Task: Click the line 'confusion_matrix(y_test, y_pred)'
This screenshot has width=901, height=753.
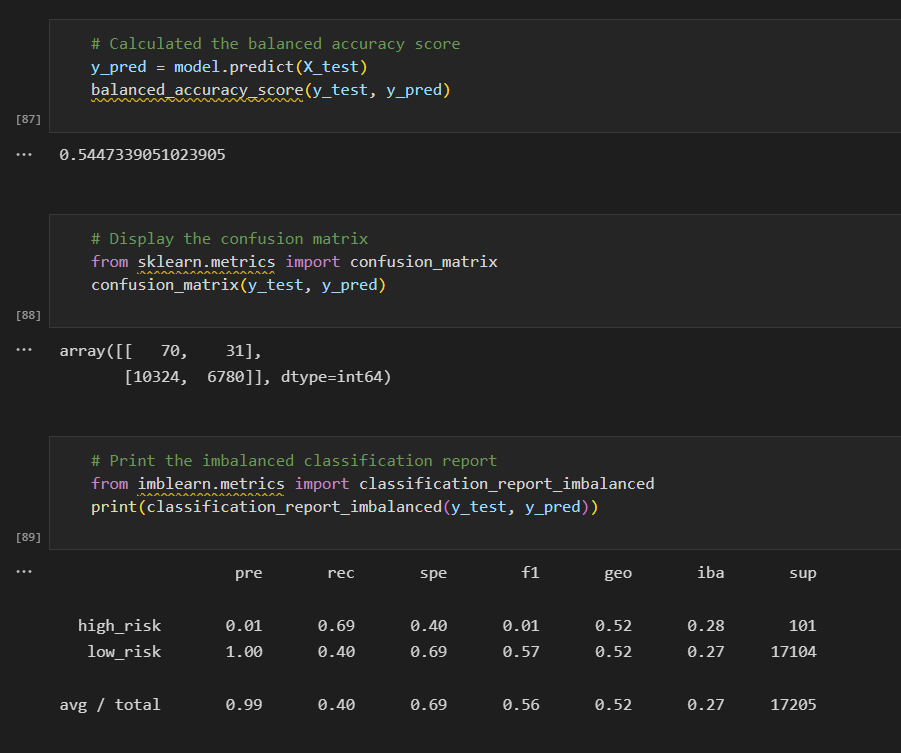Action: point(238,285)
